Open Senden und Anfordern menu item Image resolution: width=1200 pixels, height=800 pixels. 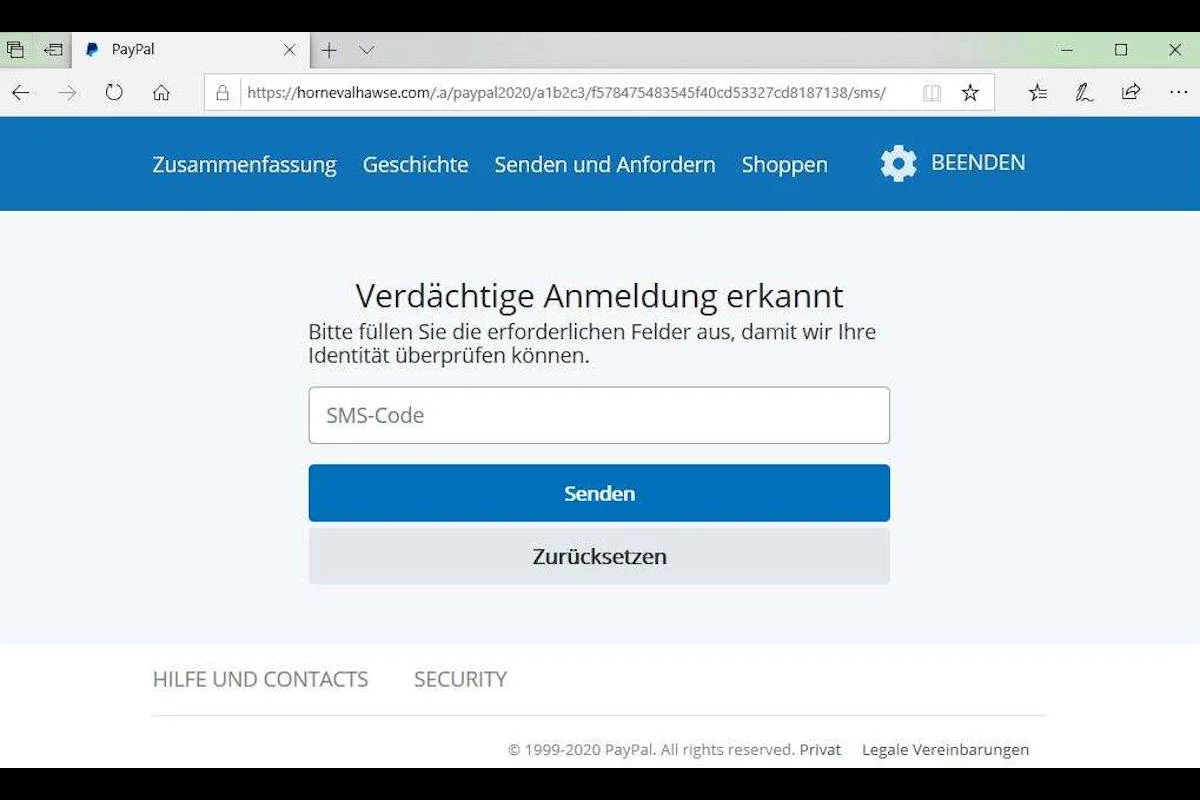(605, 165)
